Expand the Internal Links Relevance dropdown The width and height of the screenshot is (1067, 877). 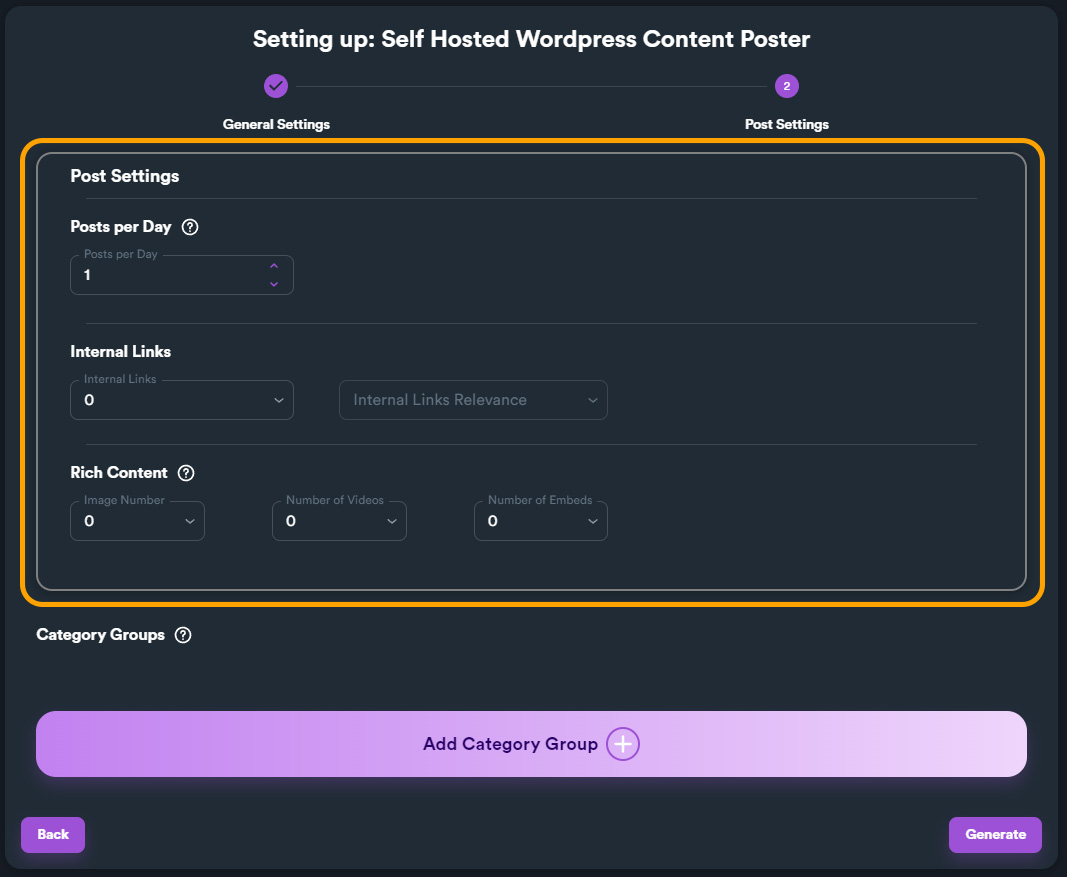[473, 400]
